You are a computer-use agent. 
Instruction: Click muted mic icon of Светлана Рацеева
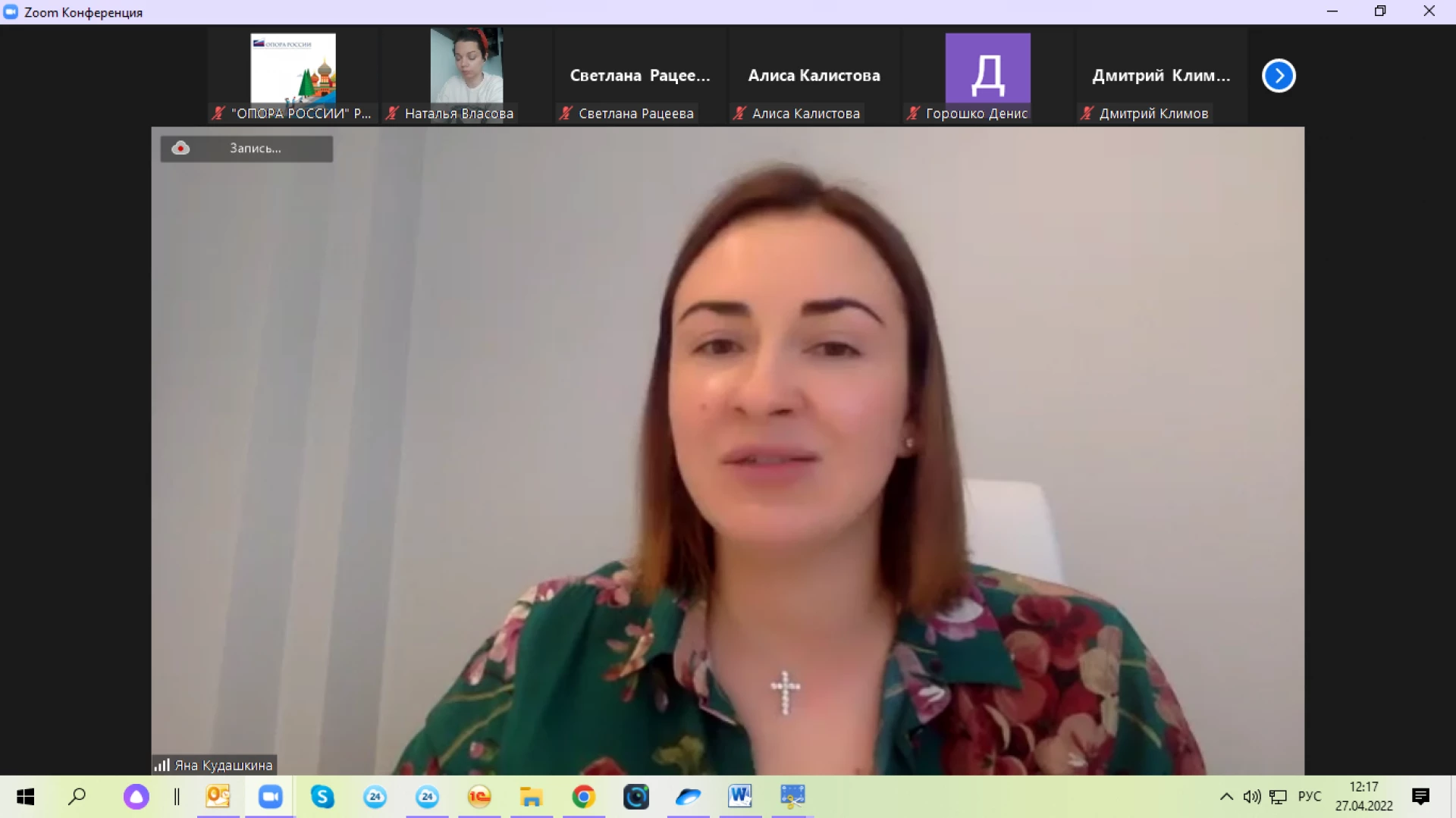pyautogui.click(x=566, y=113)
